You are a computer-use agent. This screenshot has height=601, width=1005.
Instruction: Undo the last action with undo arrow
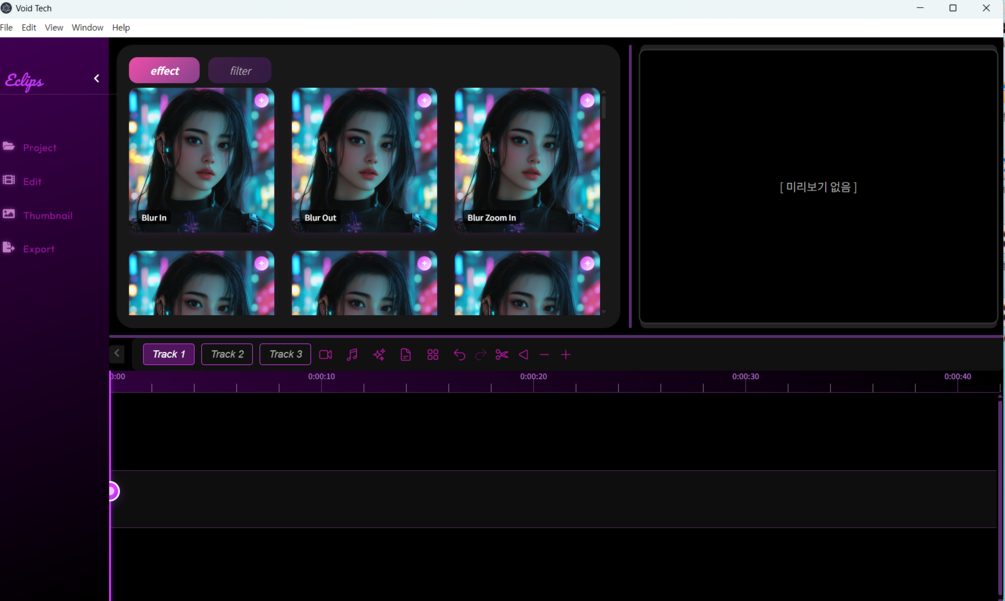pyautogui.click(x=459, y=354)
